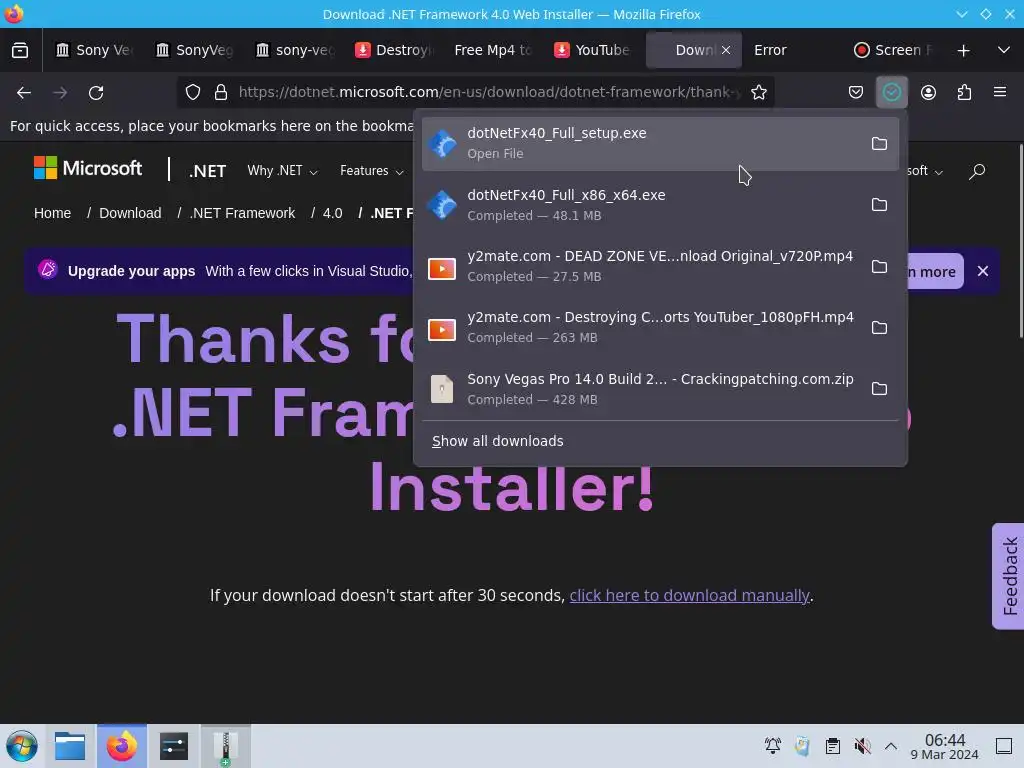Open the archive manager taskbar icon

(x=225, y=746)
